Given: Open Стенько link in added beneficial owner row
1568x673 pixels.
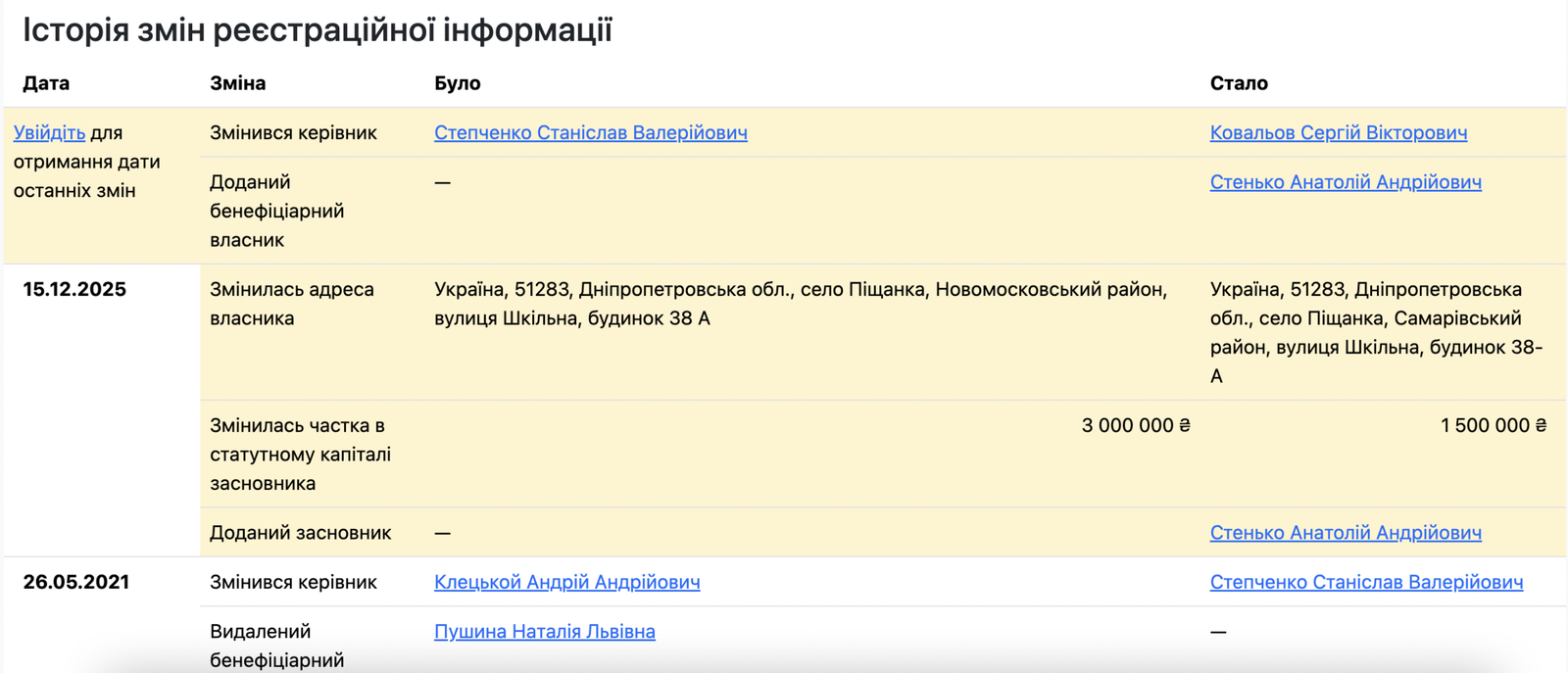Looking at the screenshot, I should point(1345,182).
